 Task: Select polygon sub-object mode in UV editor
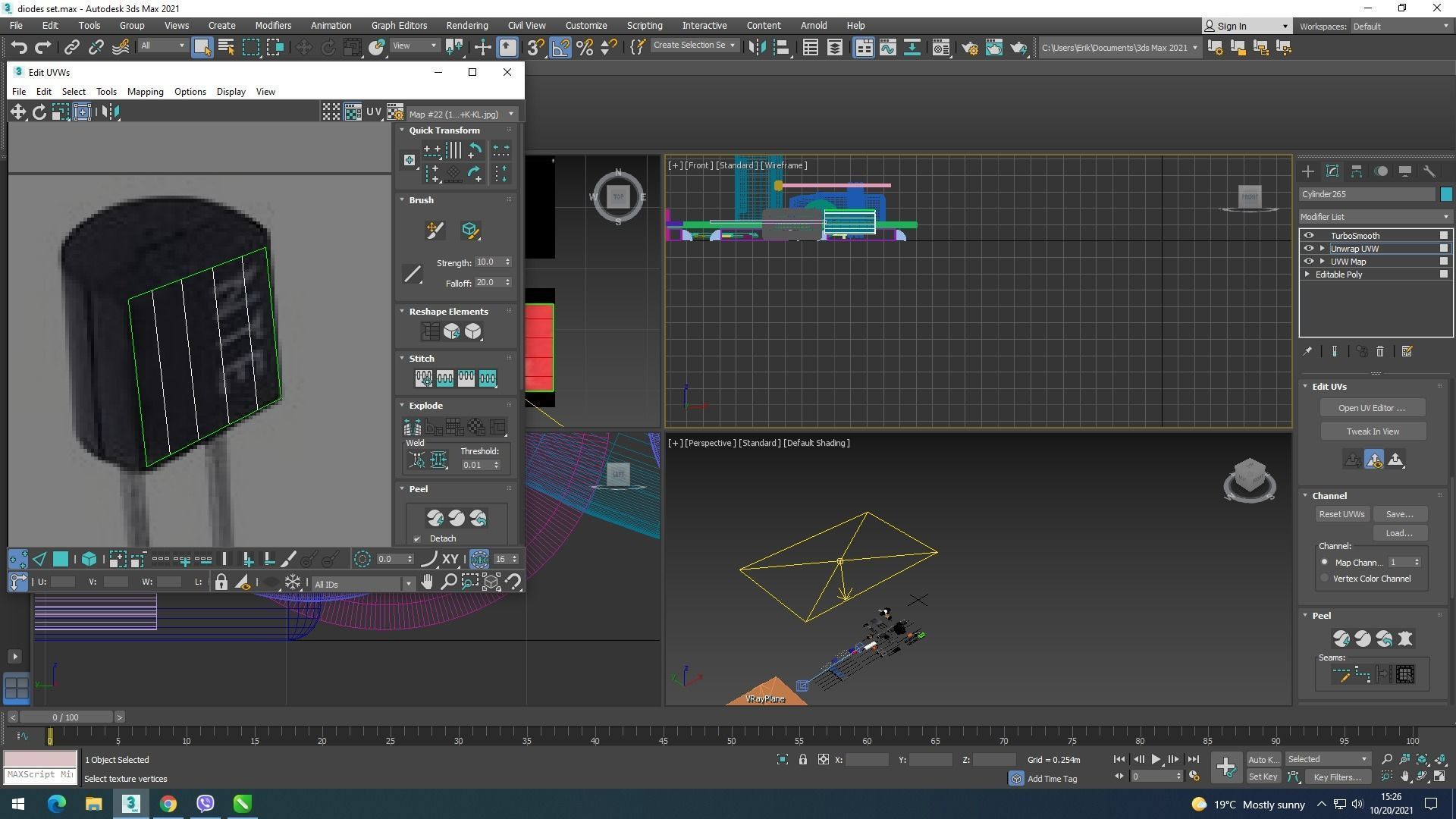pyautogui.click(x=61, y=560)
